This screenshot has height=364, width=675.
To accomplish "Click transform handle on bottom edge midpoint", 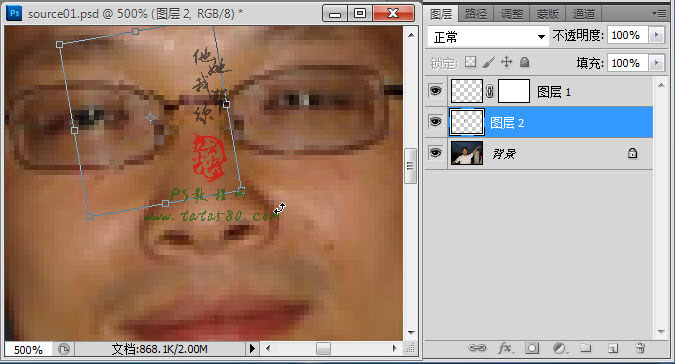I will pos(165,203).
